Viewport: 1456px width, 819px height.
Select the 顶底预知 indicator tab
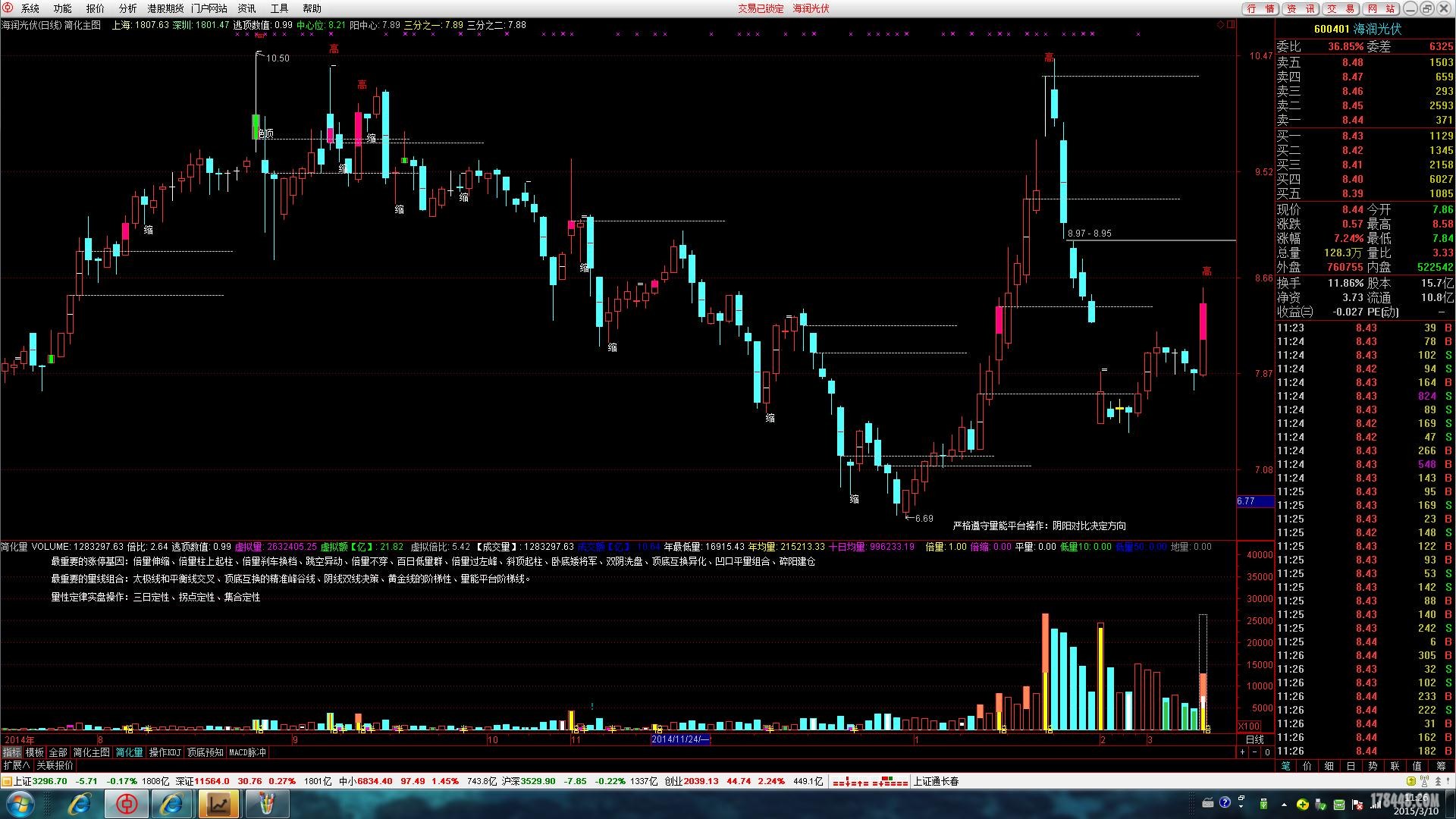206,752
